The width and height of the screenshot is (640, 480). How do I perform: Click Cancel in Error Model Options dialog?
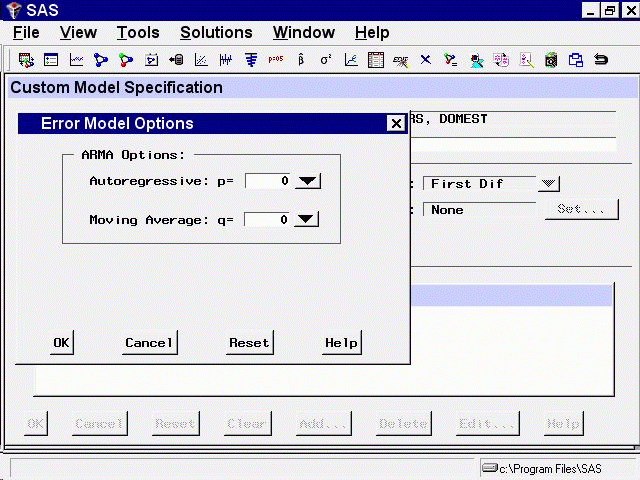pyautogui.click(x=149, y=342)
